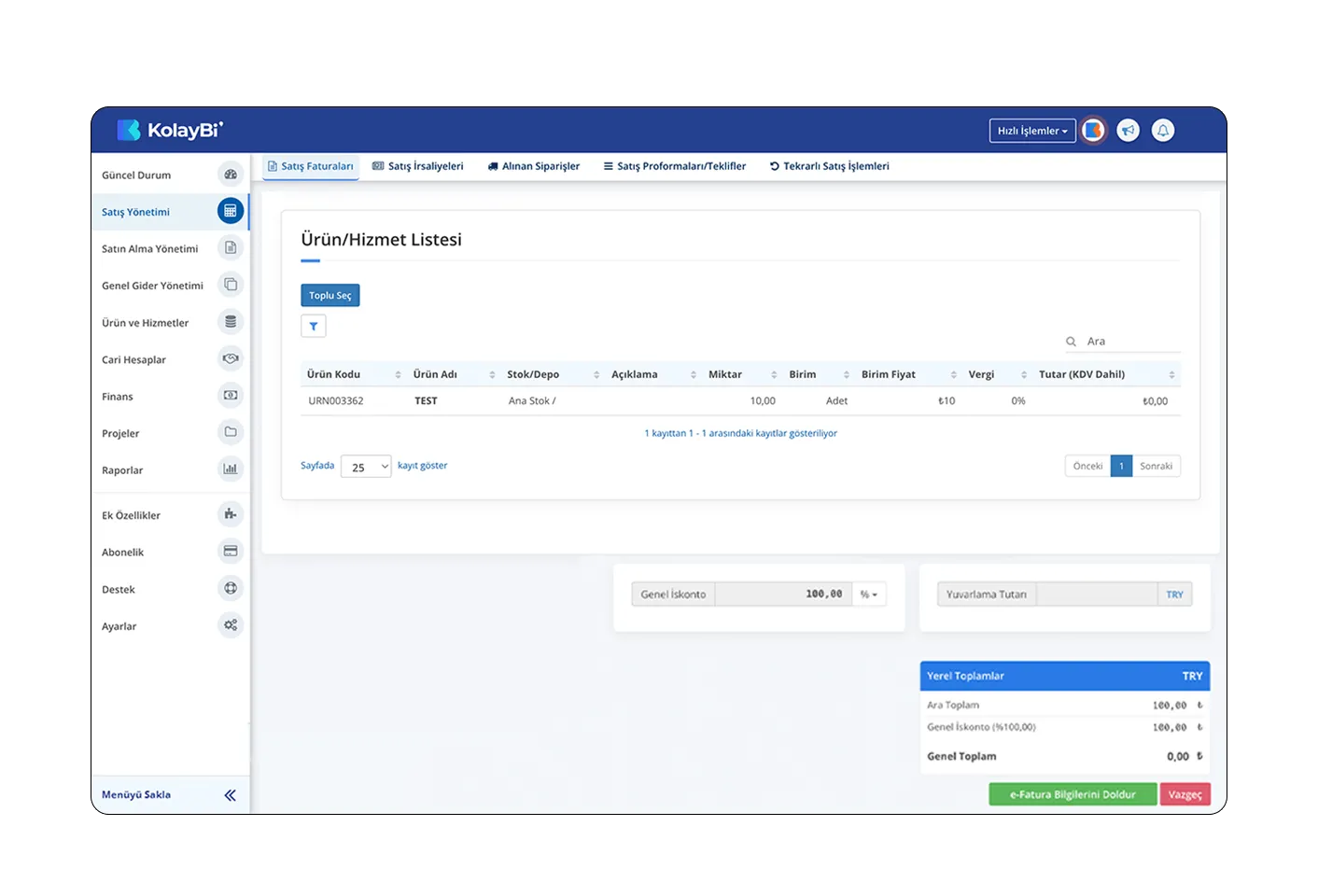Click the Ürün ve Hizmetler database icon

pos(231,322)
